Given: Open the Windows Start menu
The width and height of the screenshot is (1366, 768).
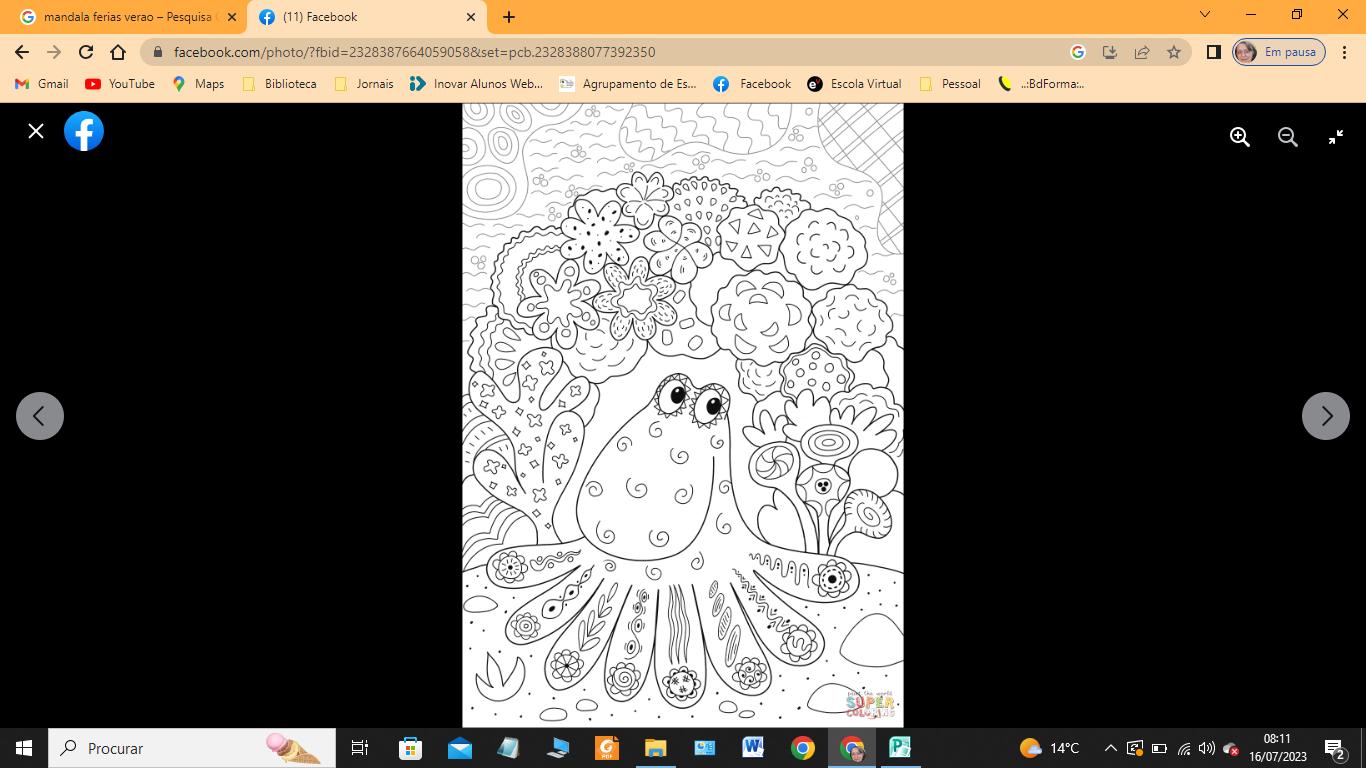Looking at the screenshot, I should point(24,748).
